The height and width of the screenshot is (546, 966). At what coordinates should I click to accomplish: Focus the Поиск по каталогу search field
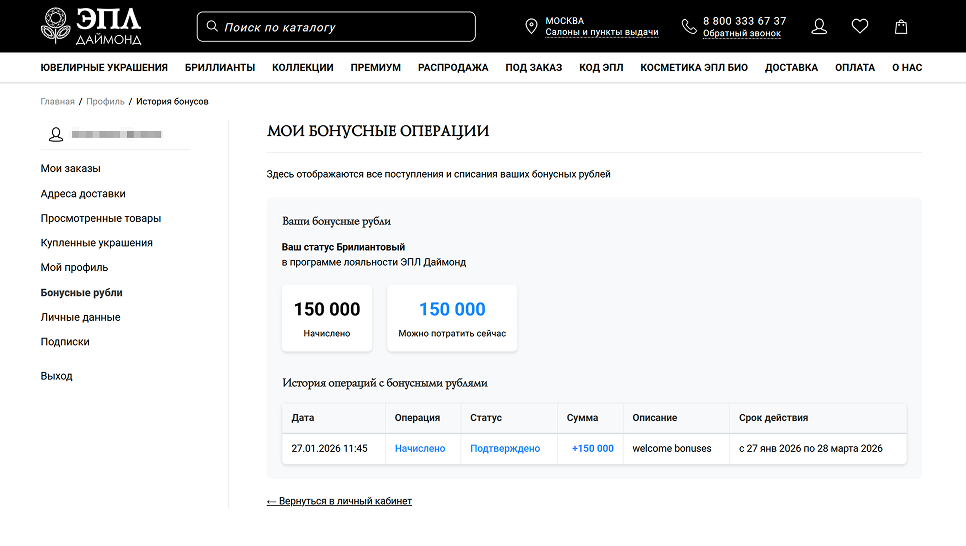click(x=336, y=26)
